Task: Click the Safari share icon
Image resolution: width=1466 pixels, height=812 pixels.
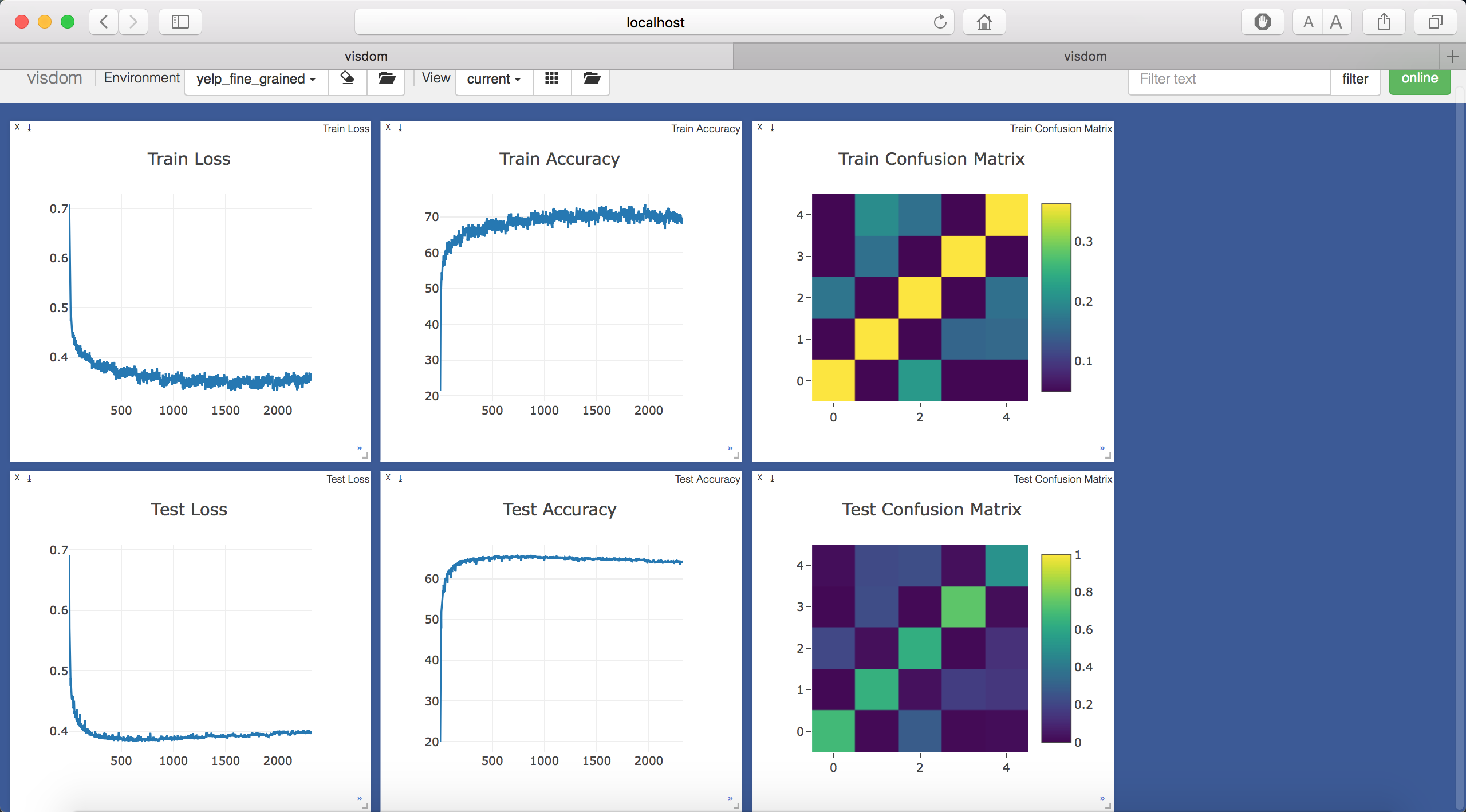Action: [x=1384, y=22]
